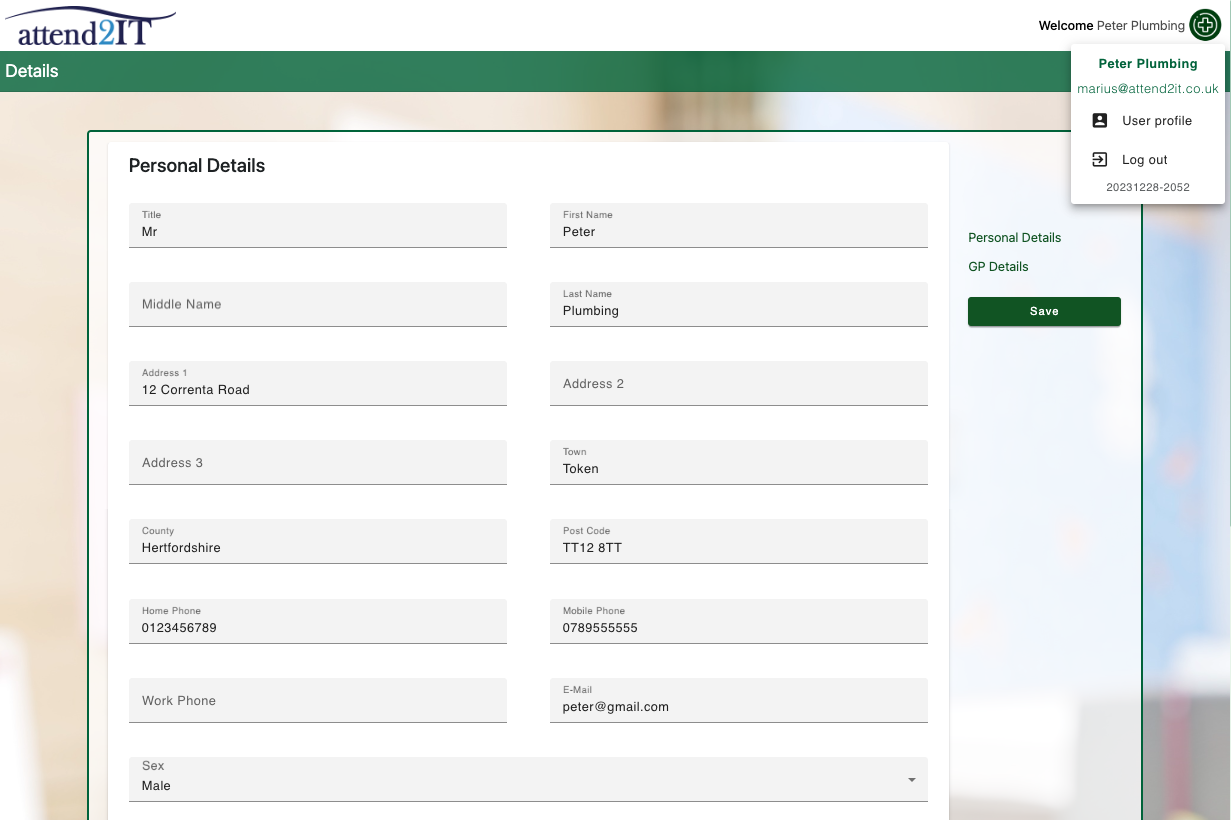Click the Middle Name field

pos(317,304)
